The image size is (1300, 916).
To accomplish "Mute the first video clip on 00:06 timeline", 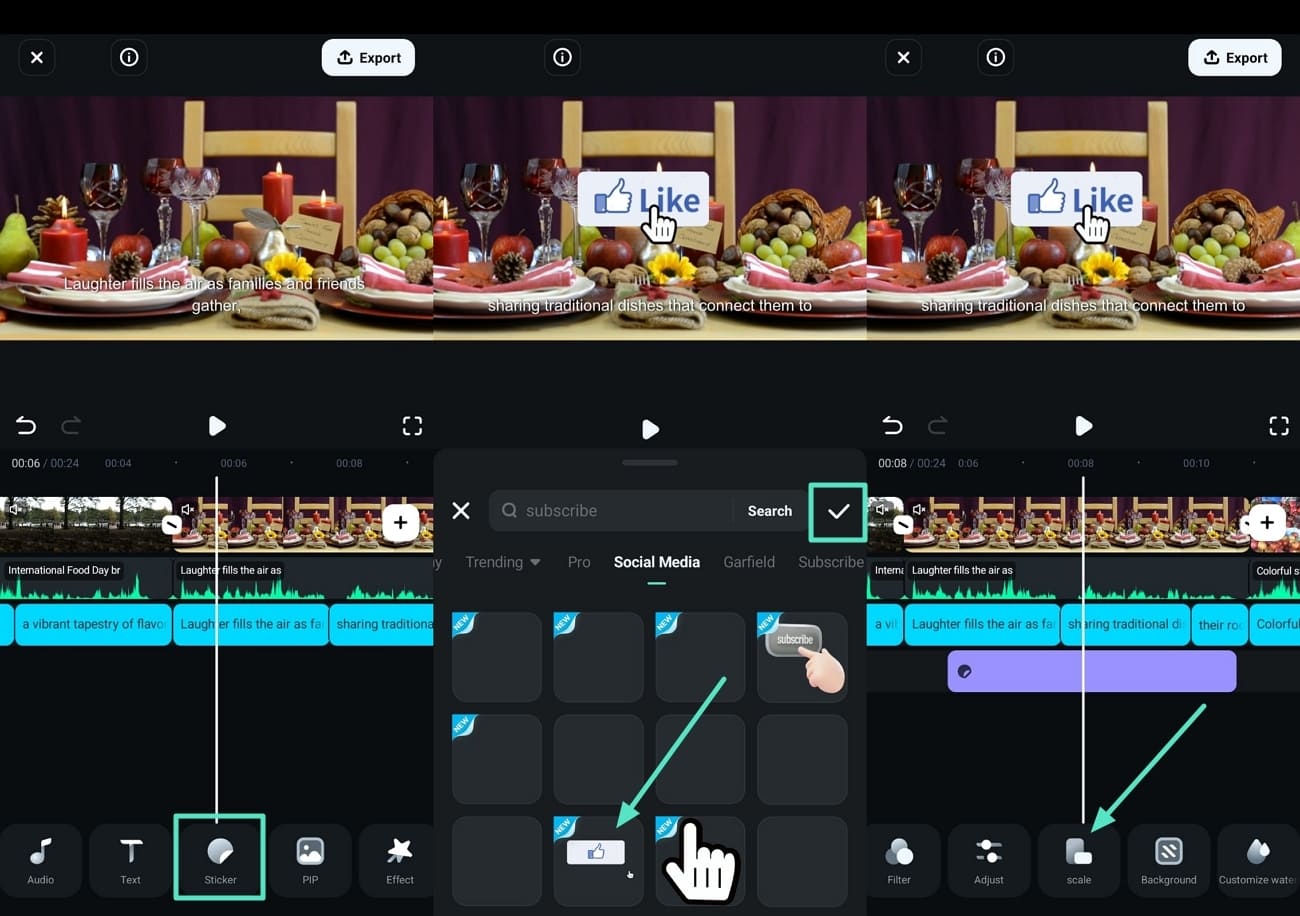I will click(x=14, y=510).
